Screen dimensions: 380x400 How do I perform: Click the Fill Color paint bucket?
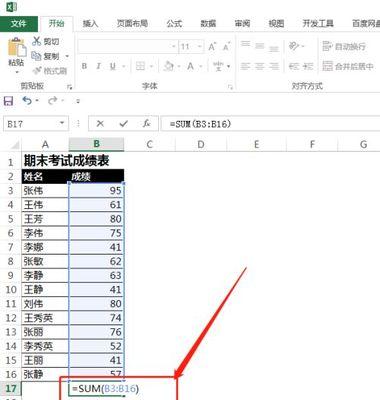[169, 66]
